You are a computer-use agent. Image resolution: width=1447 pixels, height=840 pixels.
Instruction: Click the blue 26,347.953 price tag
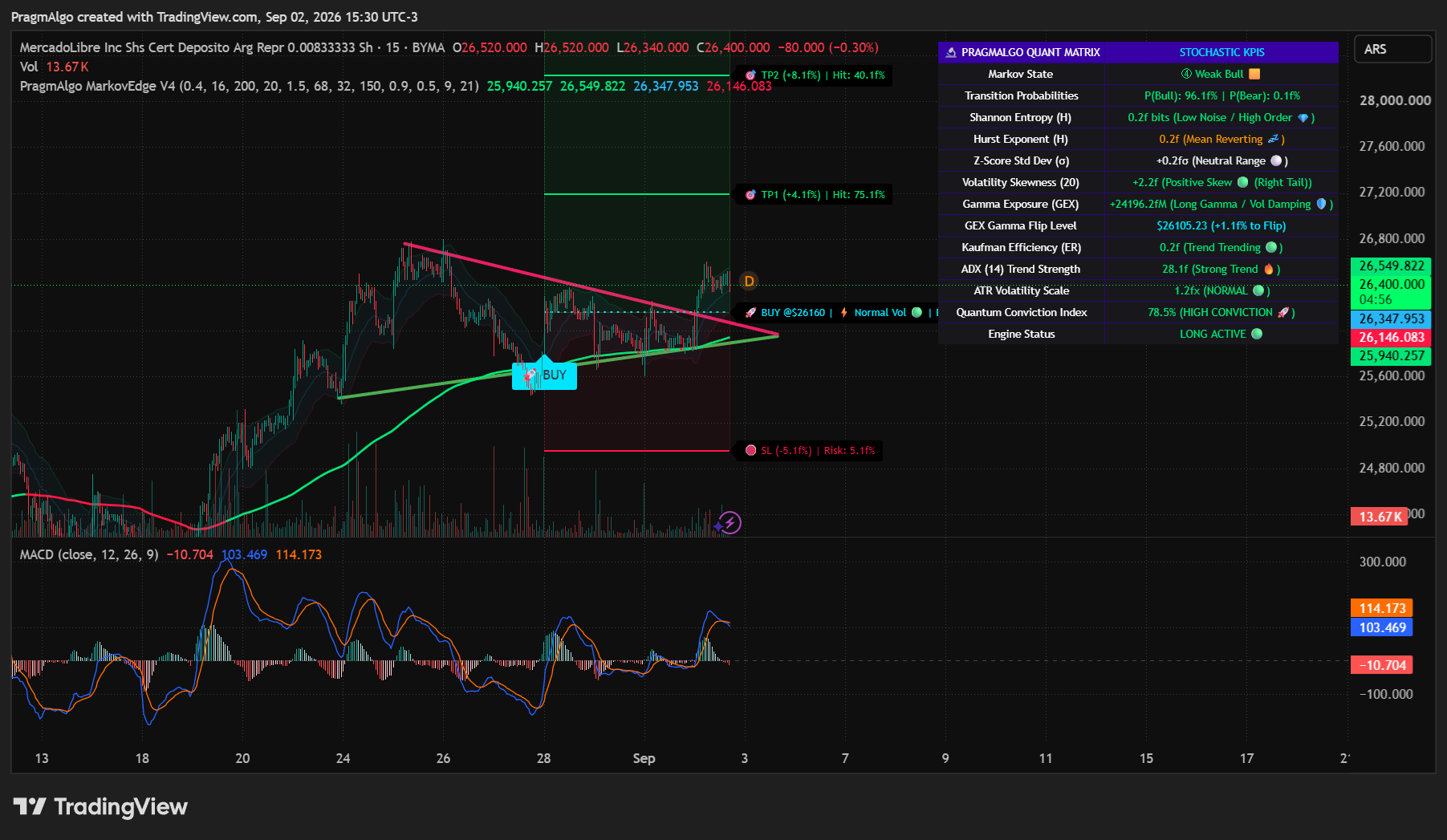1391,319
